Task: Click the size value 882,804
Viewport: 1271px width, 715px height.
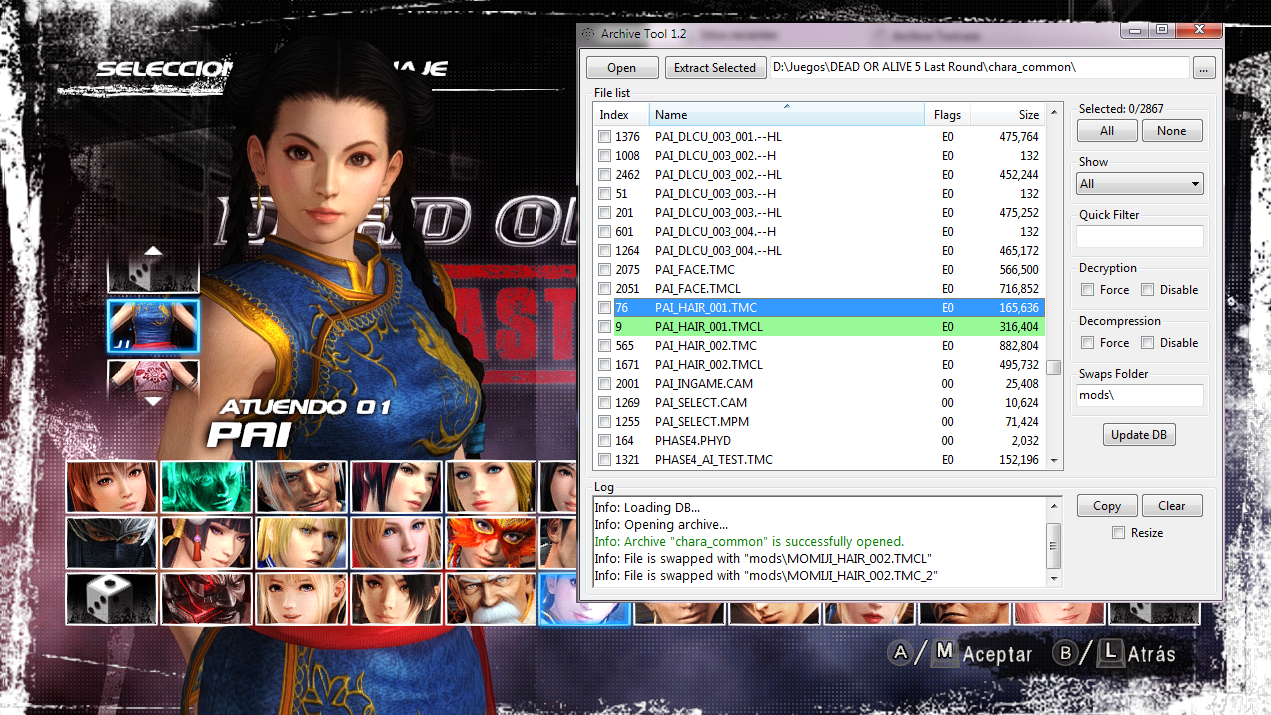Action: tap(1019, 346)
